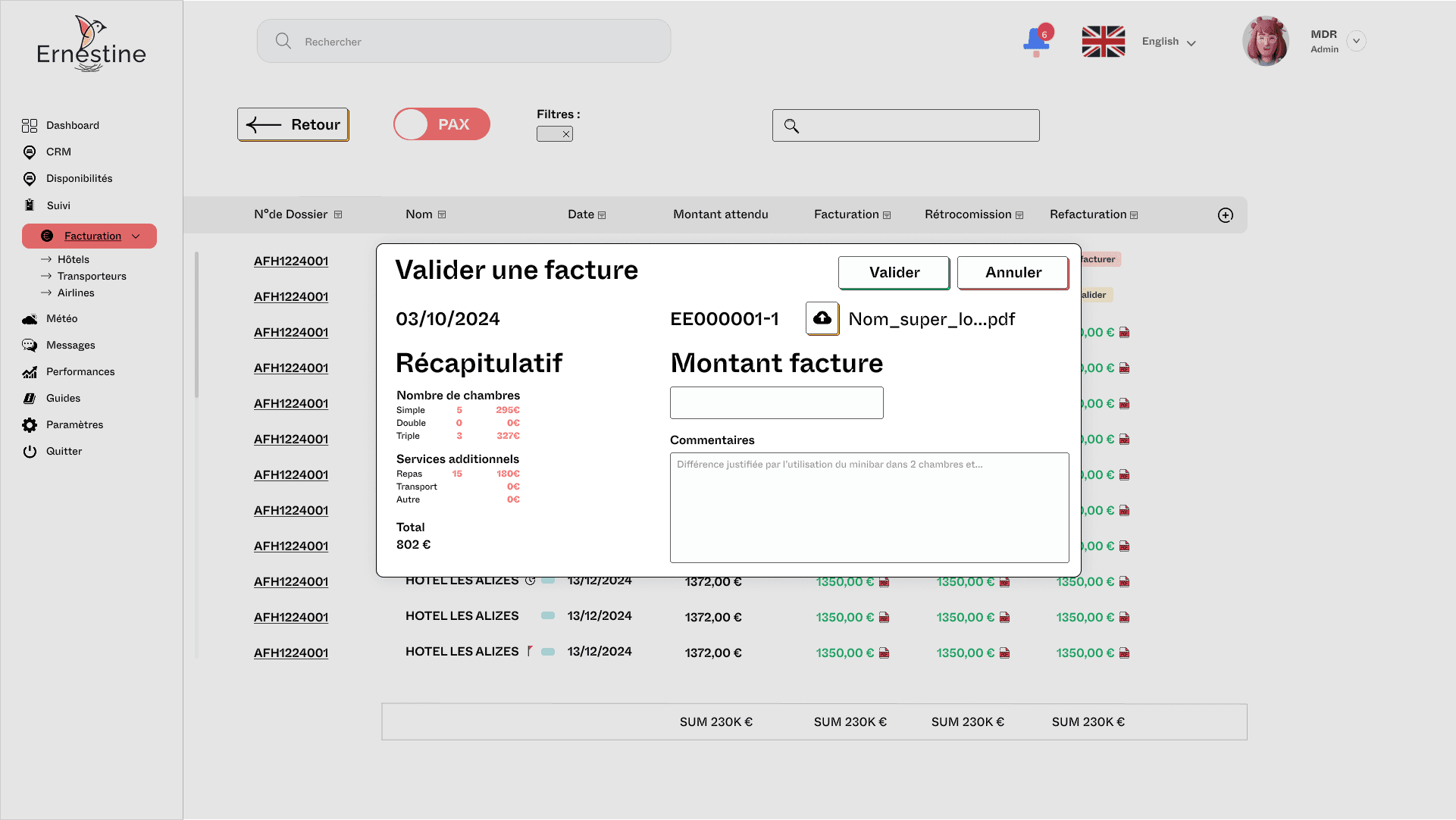
Task: Toggle the PAX switch
Action: (x=442, y=124)
